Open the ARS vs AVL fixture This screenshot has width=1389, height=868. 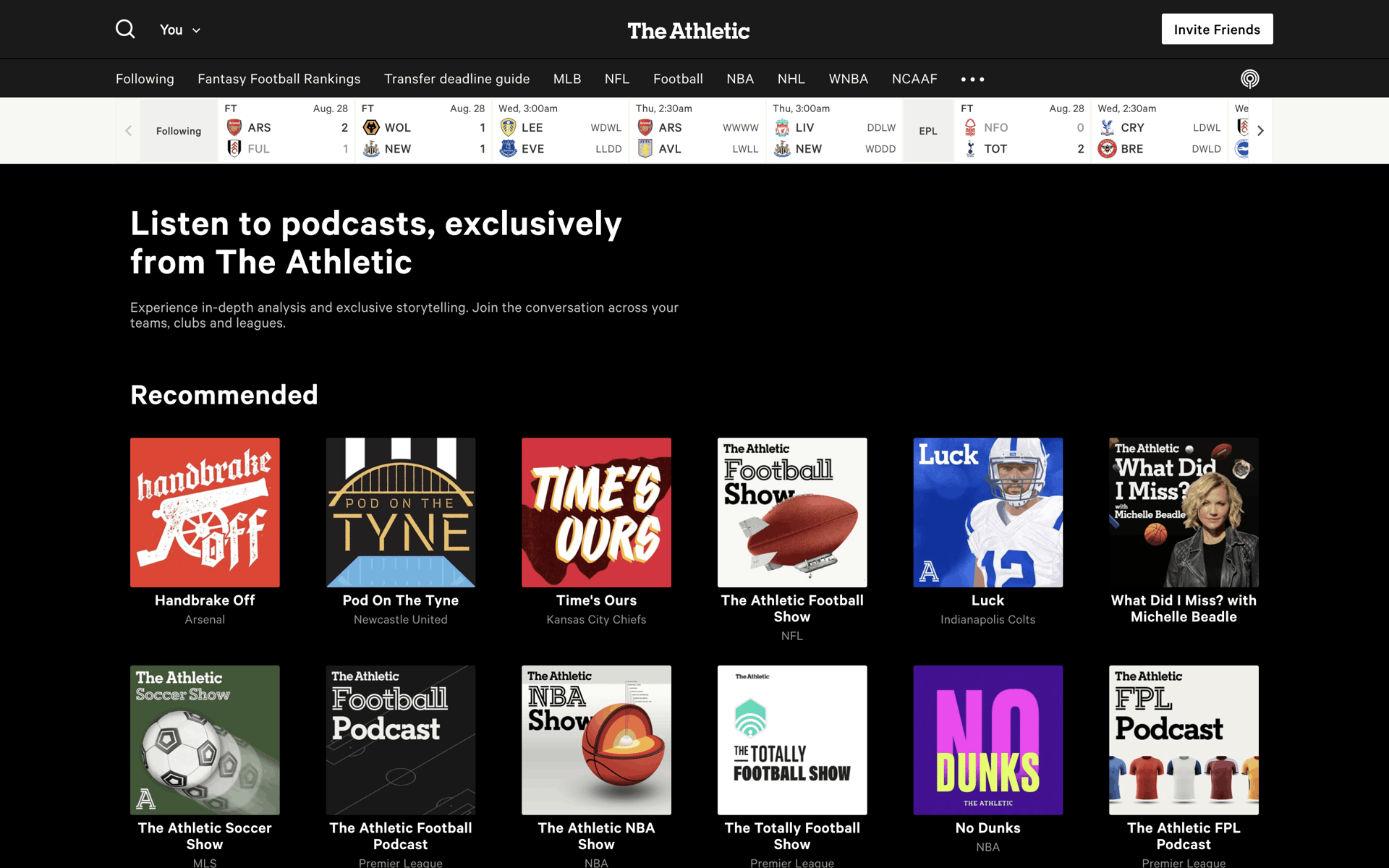(697, 131)
